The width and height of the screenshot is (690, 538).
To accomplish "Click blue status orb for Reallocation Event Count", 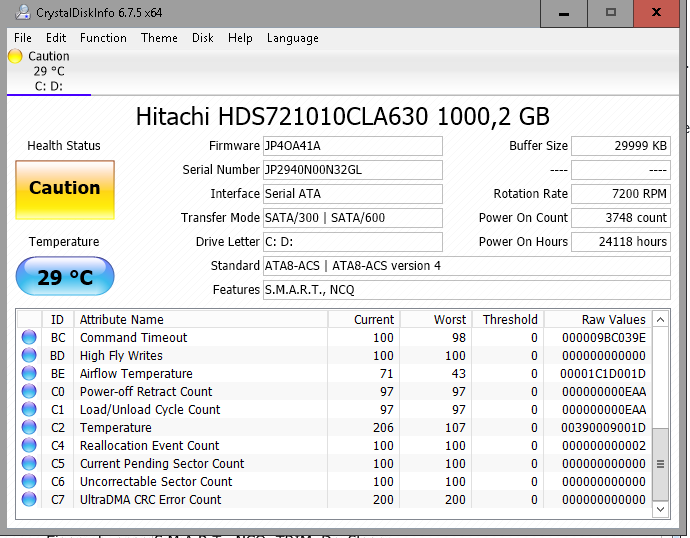I will coord(29,446).
